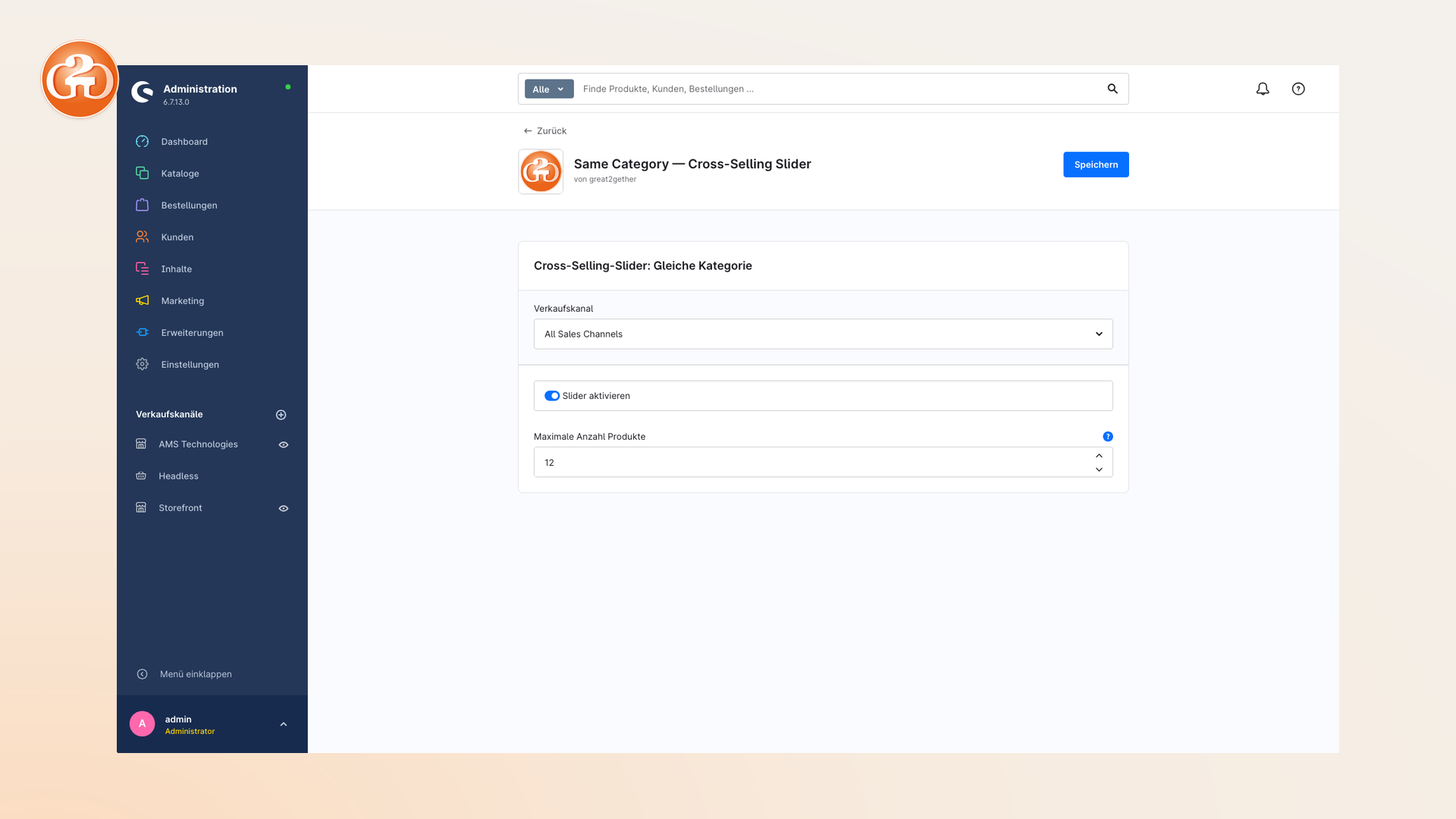
Task: Click the Shopware logo in sidebar header
Action: click(x=142, y=93)
